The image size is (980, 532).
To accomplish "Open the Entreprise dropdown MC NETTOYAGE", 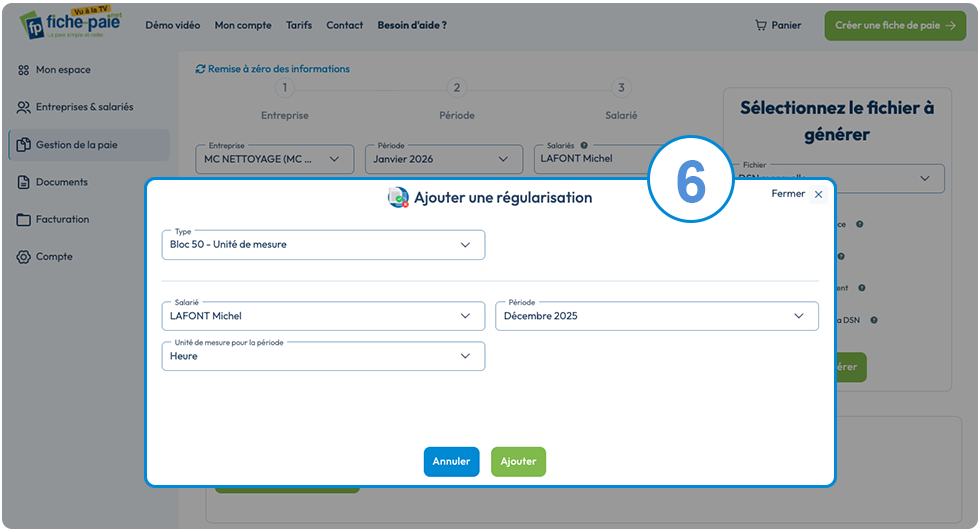I will click(x=275, y=159).
